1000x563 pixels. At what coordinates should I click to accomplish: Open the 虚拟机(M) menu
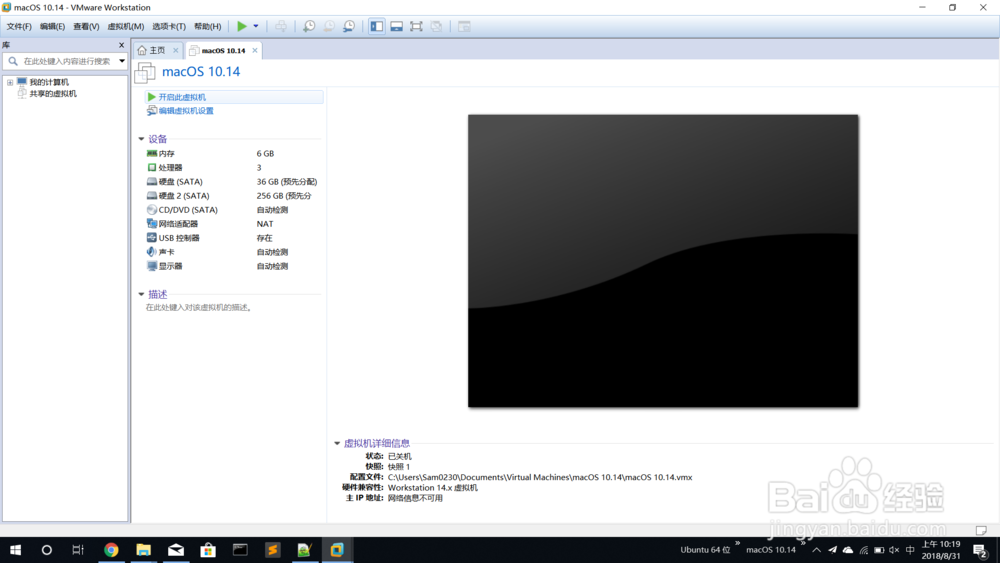tap(126, 26)
